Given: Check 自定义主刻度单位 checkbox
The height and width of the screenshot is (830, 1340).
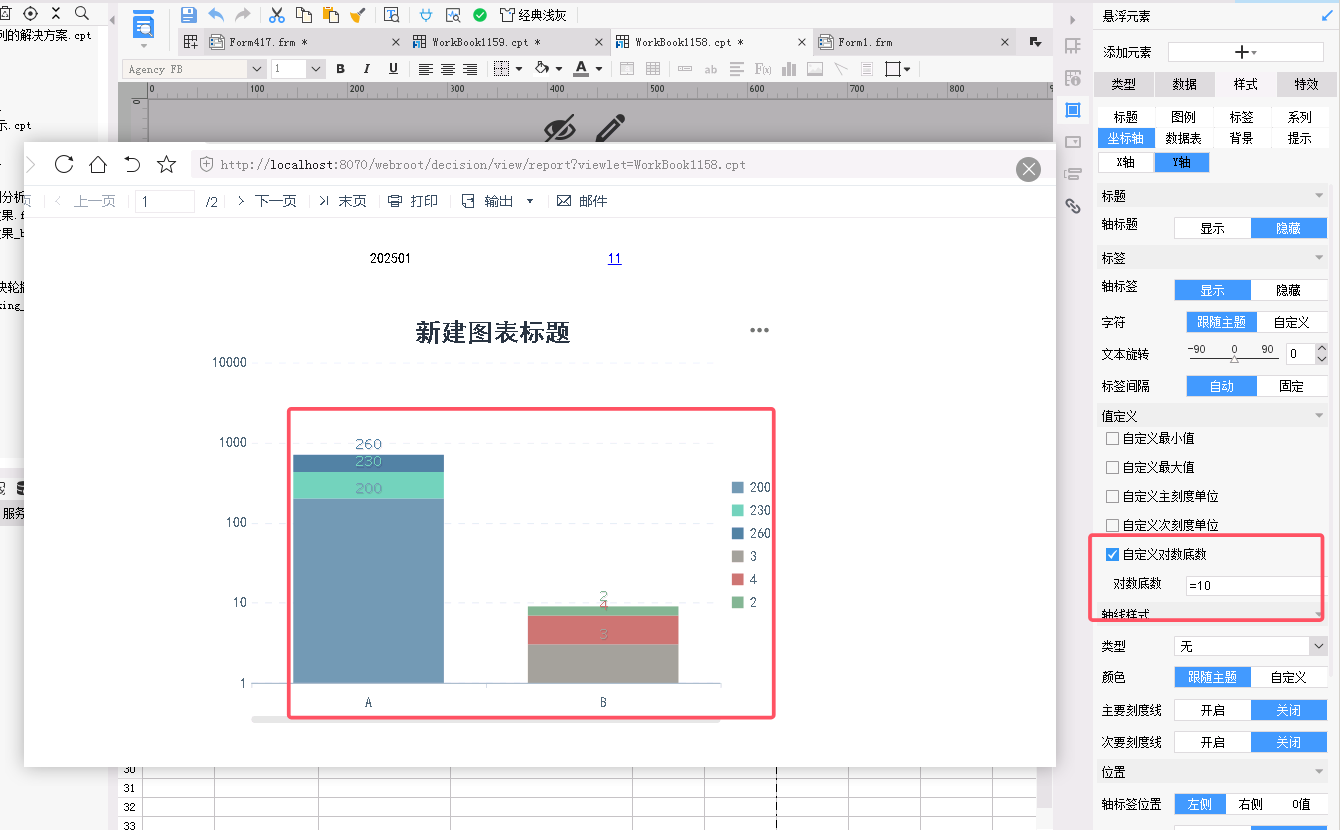Looking at the screenshot, I should point(1112,496).
